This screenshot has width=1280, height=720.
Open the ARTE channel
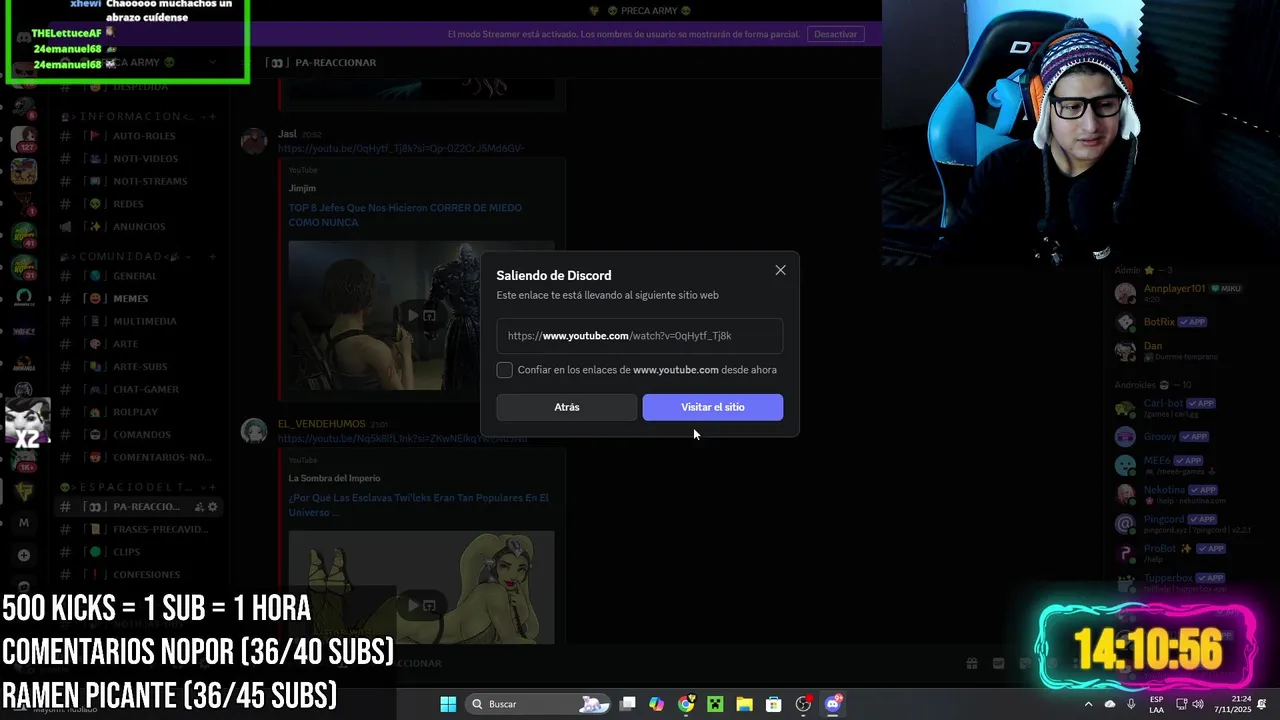[x=138, y=344]
